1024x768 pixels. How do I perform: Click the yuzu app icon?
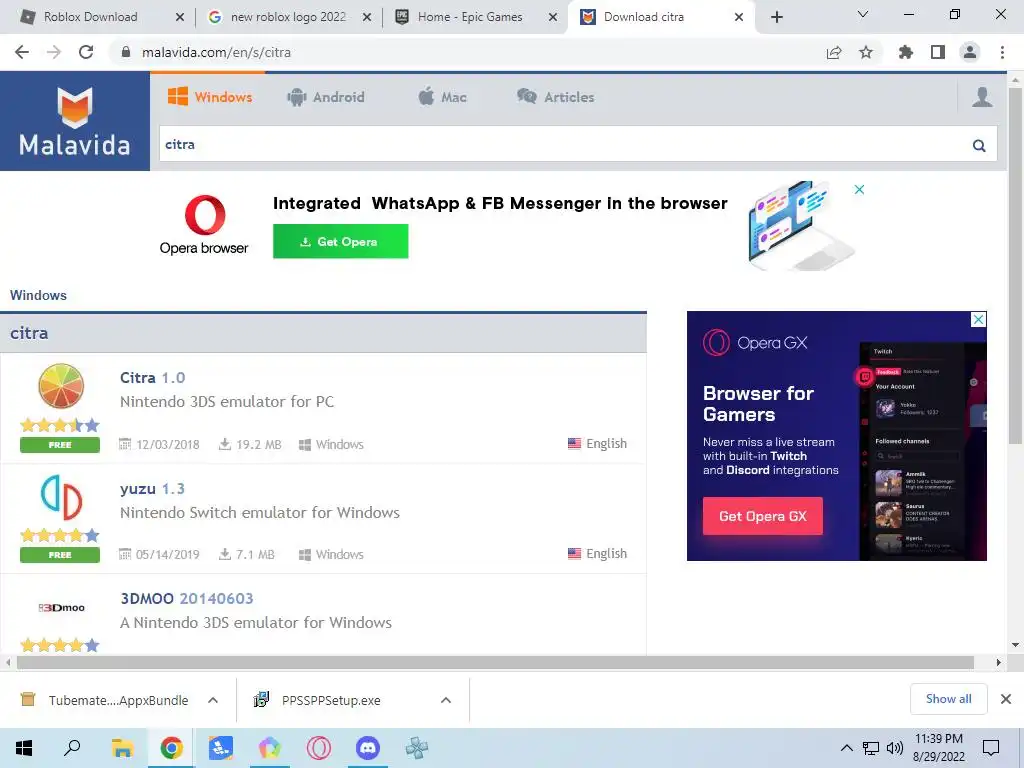click(x=61, y=496)
